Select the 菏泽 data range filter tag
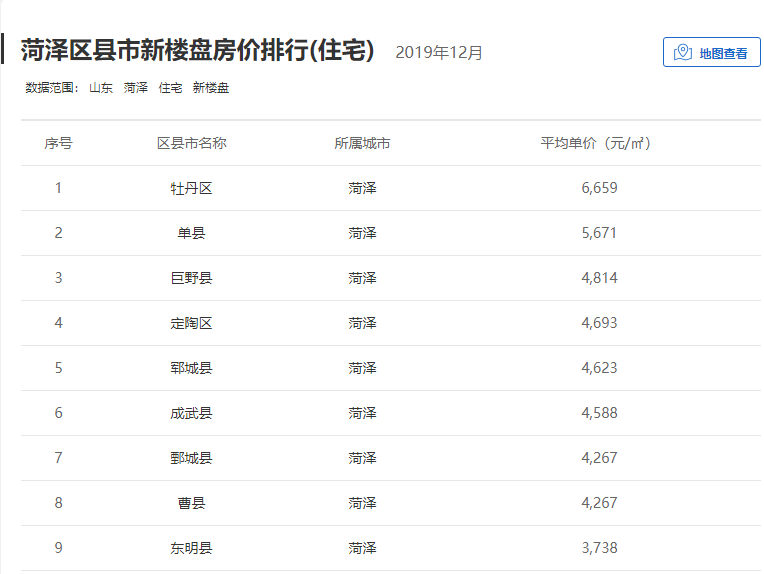Screen dimensions: 764x574 pos(135,88)
